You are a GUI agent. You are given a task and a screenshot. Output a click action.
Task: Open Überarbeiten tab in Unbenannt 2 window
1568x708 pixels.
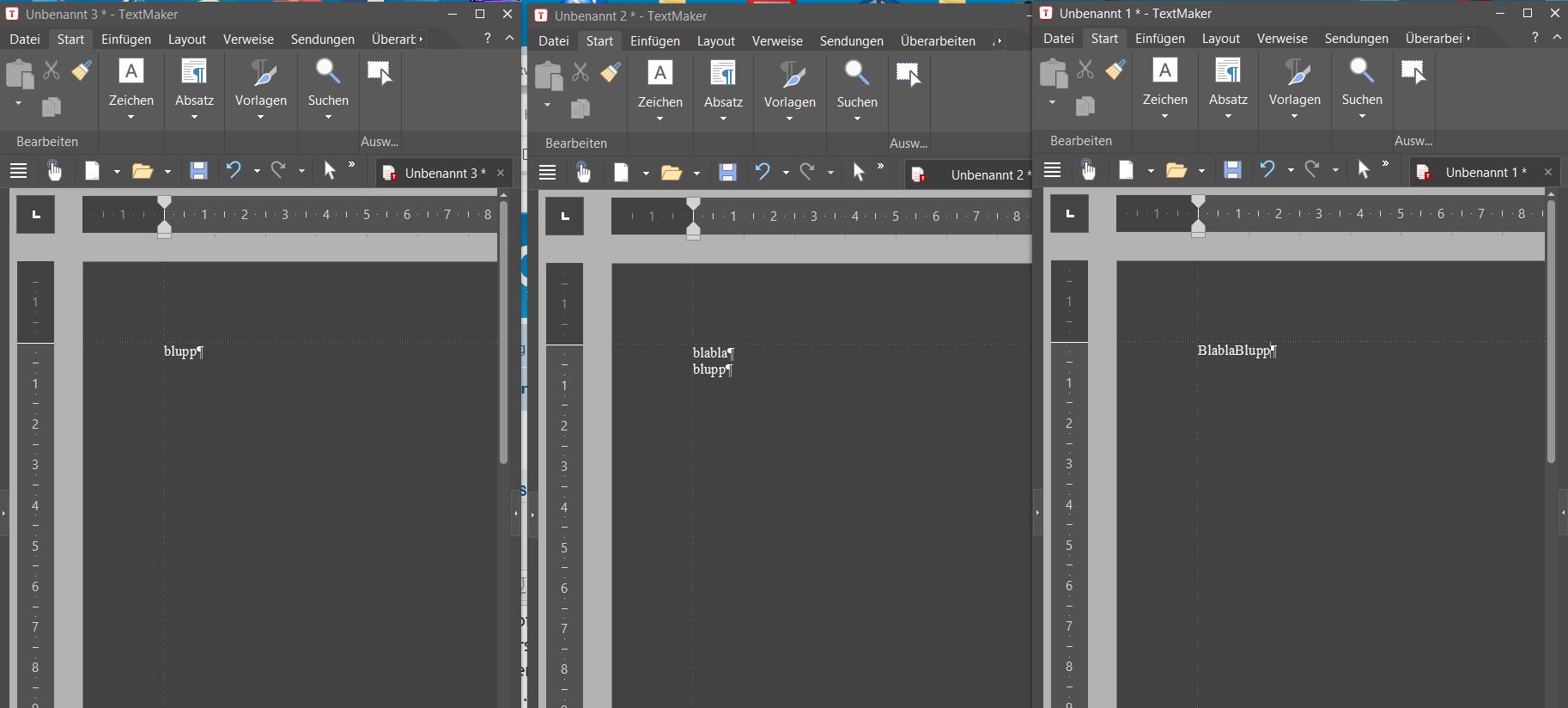938,40
